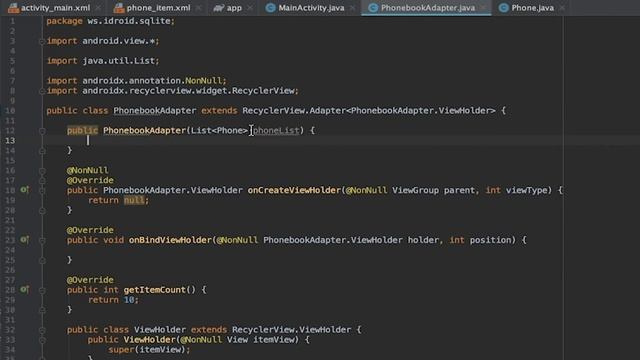The height and width of the screenshot is (360, 640).
Task: Click the activity_main.xml file icon
Action: [x=13, y=8]
